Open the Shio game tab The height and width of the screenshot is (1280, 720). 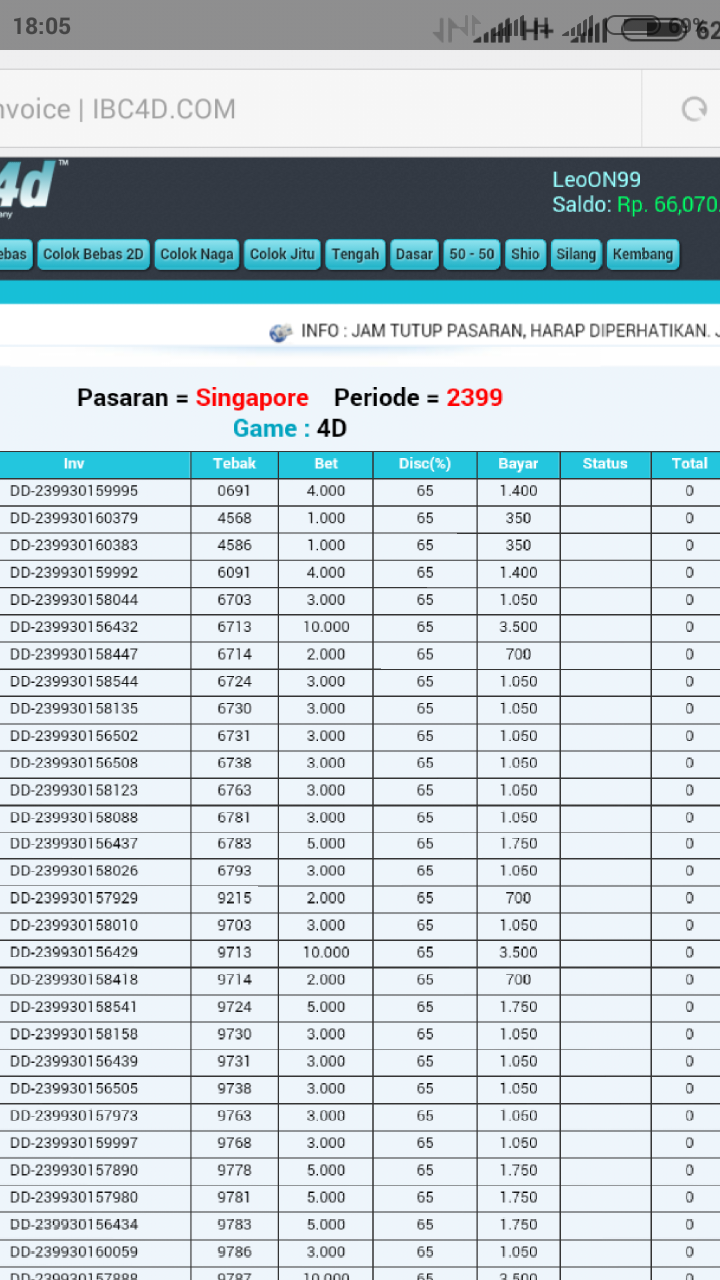coord(525,254)
